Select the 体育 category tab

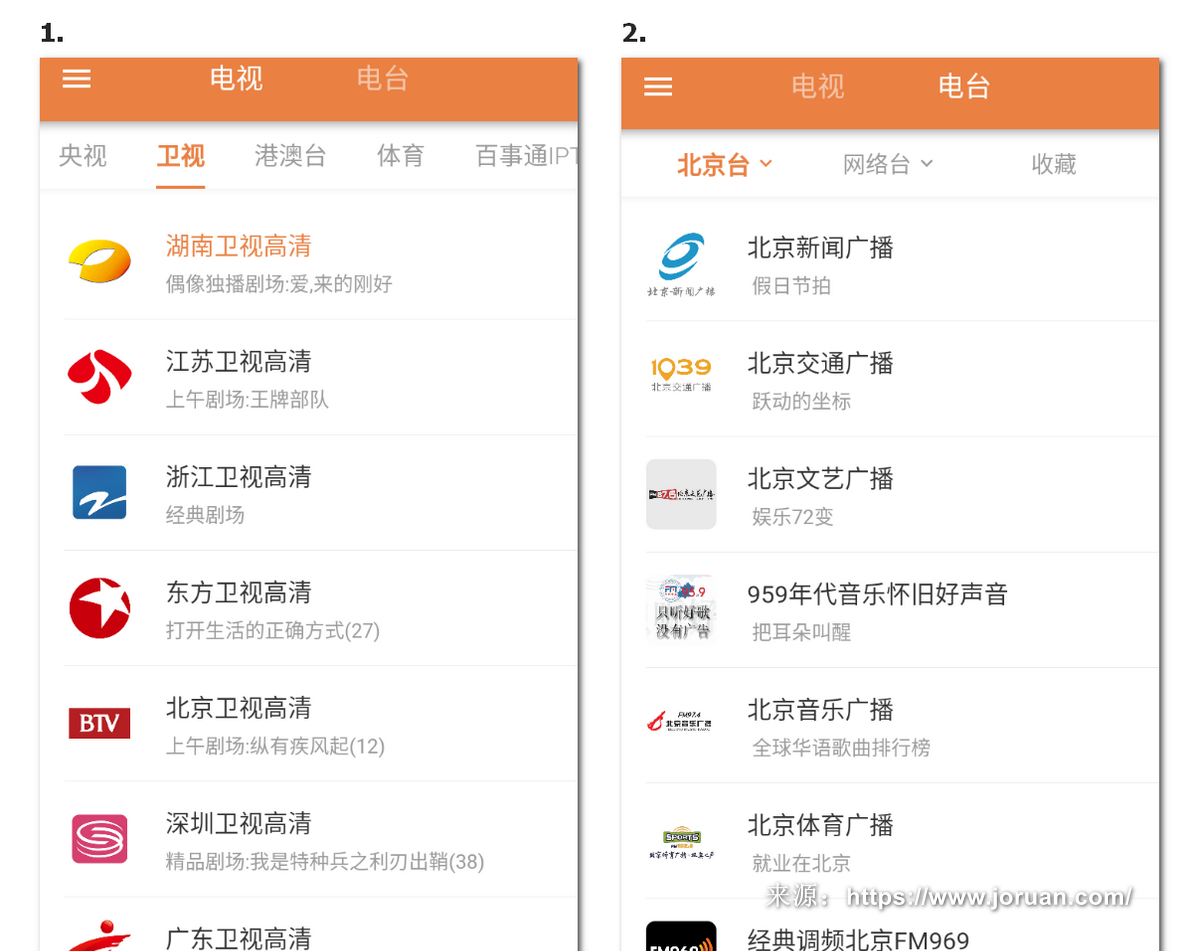click(x=400, y=156)
